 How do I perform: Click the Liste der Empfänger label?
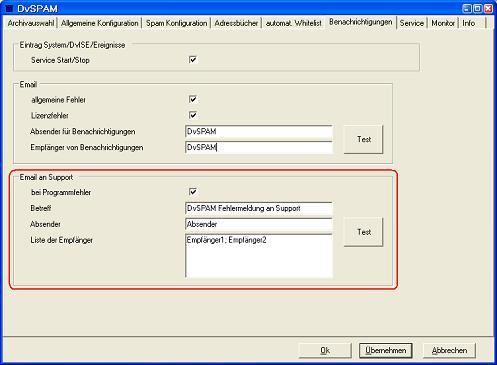point(61,240)
